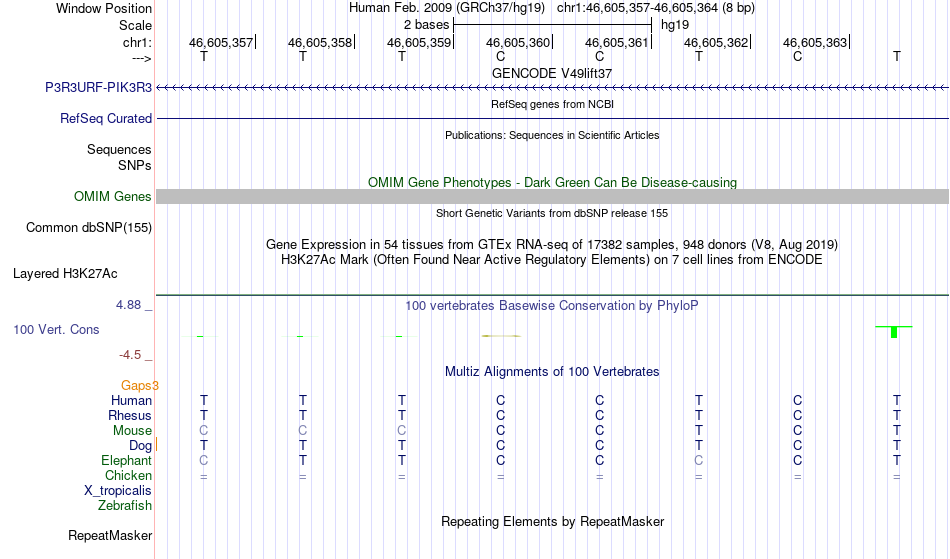Click the -4.5 lower conservation value
950x559 pixels.
click(x=130, y=354)
